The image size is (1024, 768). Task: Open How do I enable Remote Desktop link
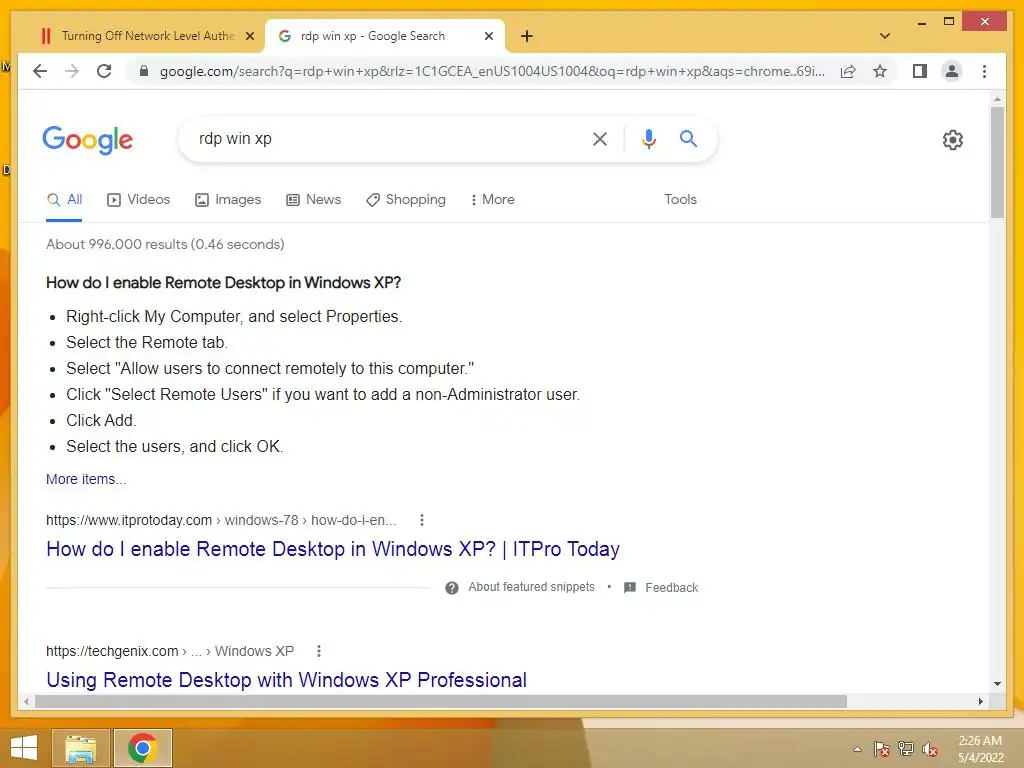[x=332, y=549]
